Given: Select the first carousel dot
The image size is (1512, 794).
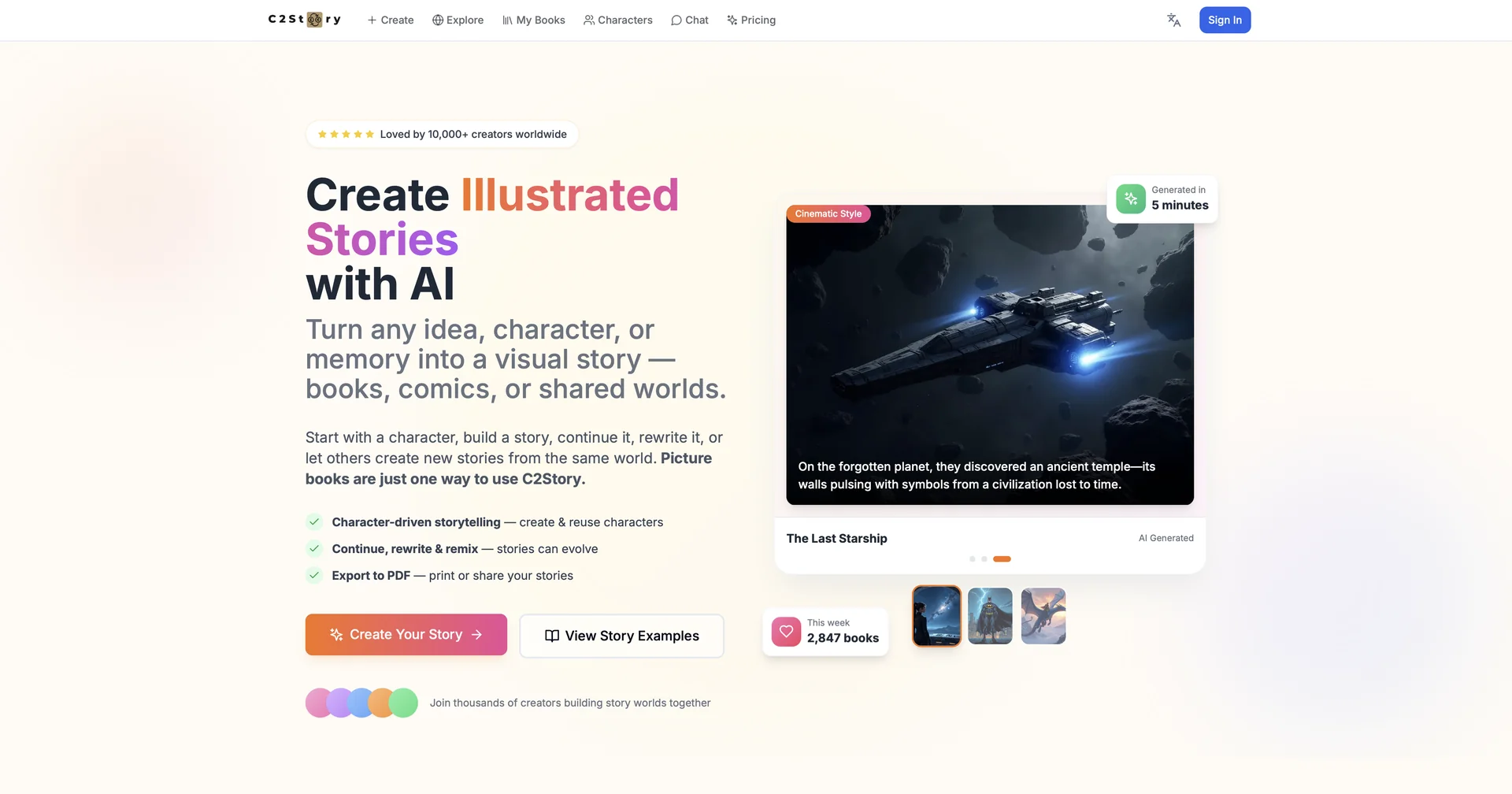Looking at the screenshot, I should 973,558.
